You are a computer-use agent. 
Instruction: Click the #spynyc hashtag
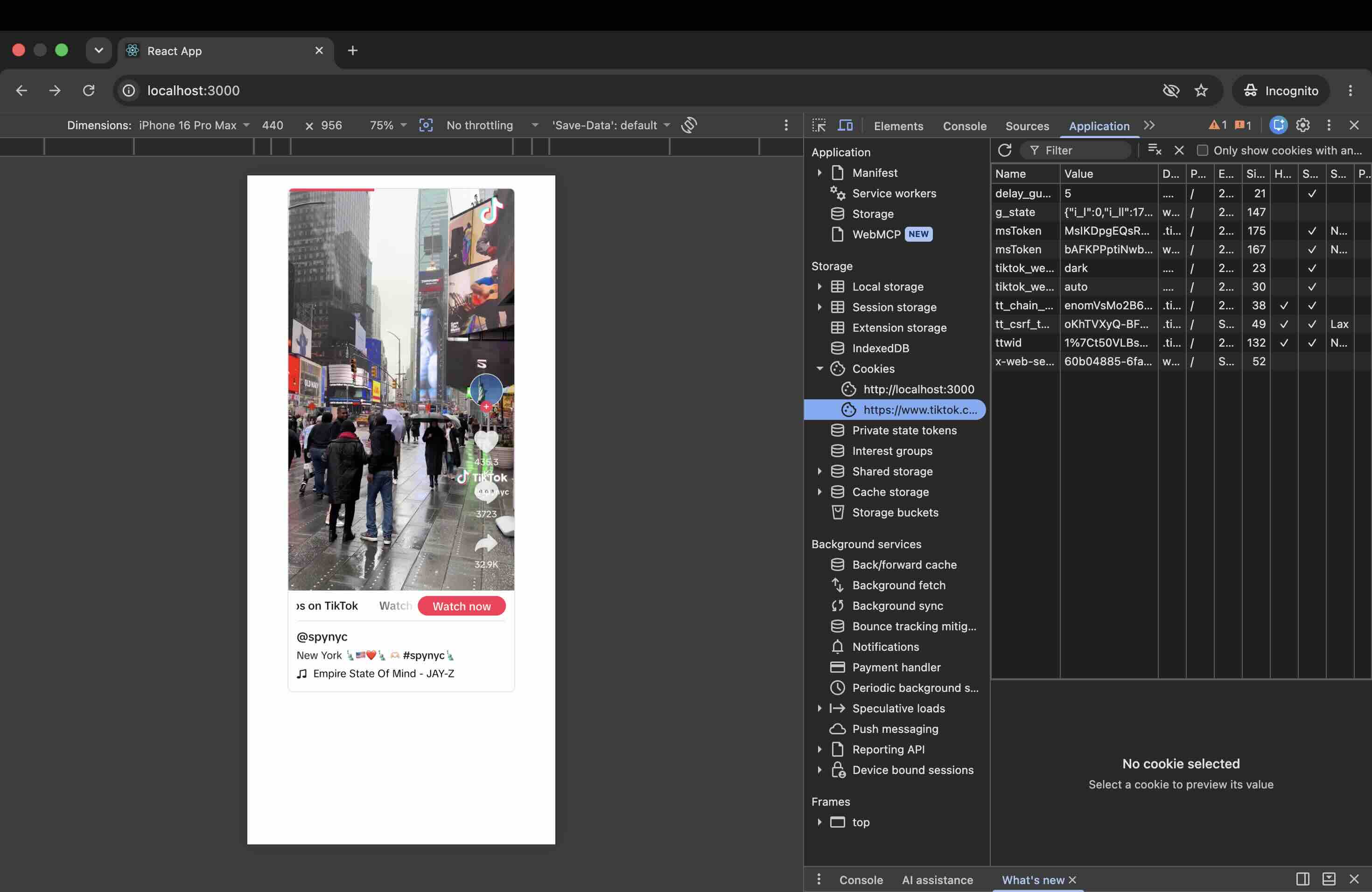tap(424, 655)
